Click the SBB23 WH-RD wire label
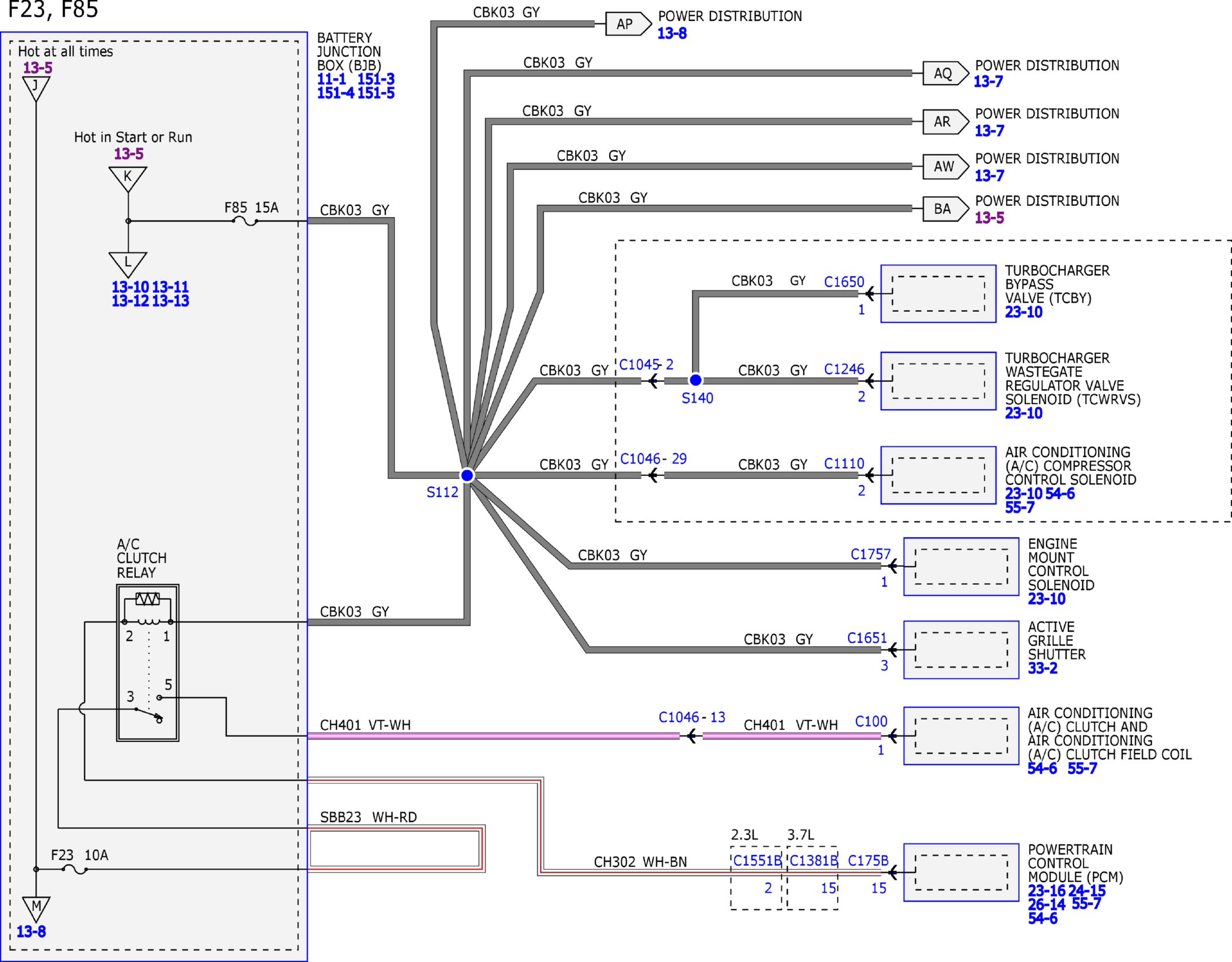The height and width of the screenshot is (962, 1232). pyautogui.click(x=369, y=817)
